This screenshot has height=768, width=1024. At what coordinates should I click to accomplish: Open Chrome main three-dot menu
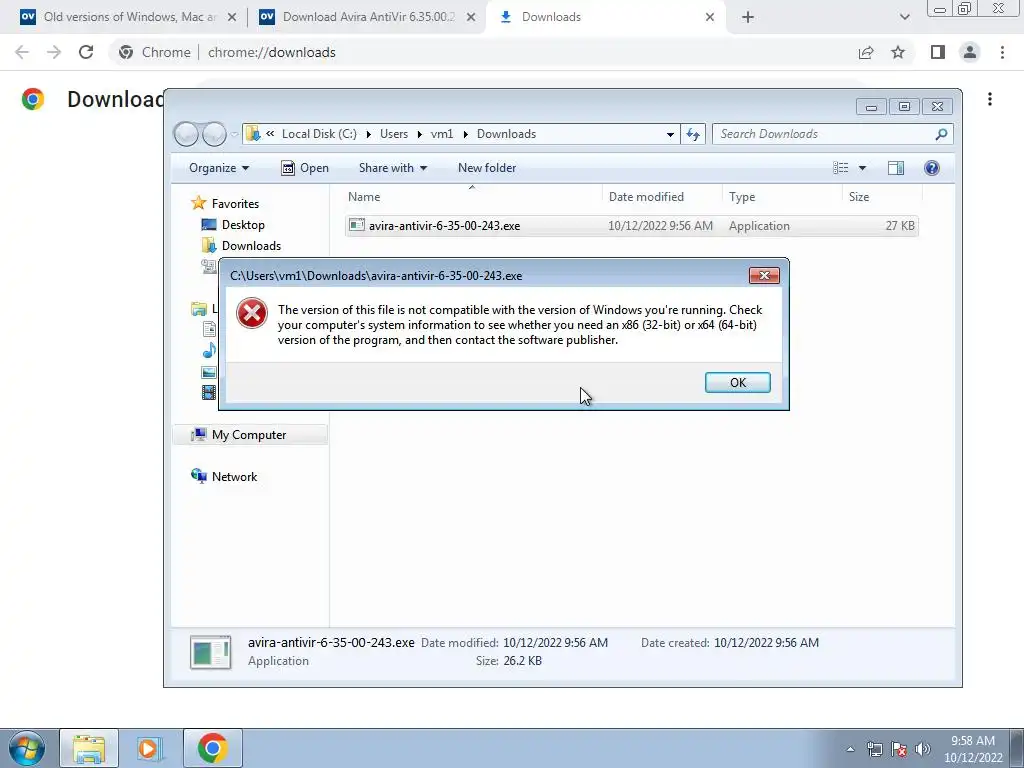(x=1002, y=52)
